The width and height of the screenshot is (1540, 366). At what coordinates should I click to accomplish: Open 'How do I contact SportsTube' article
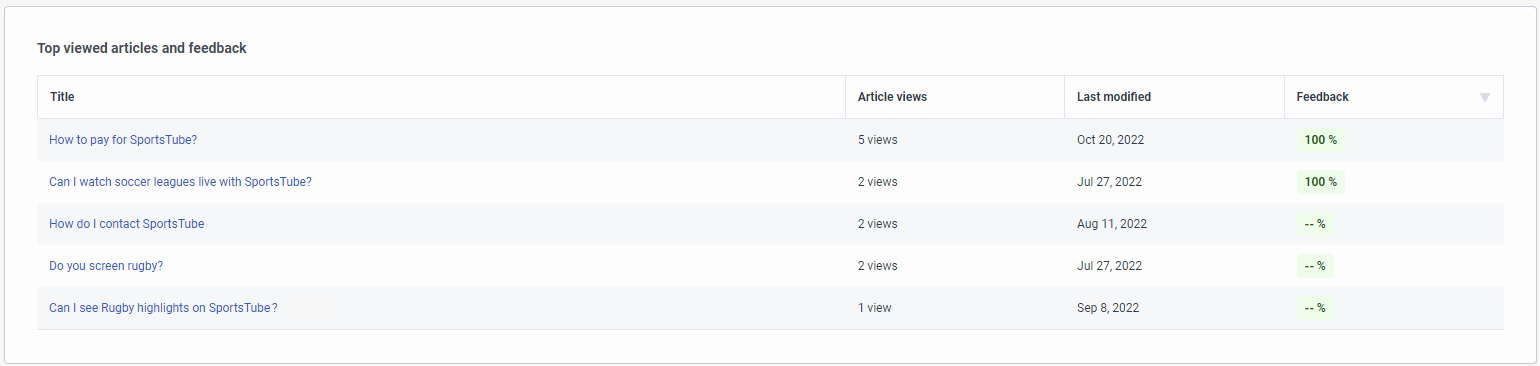[127, 224]
